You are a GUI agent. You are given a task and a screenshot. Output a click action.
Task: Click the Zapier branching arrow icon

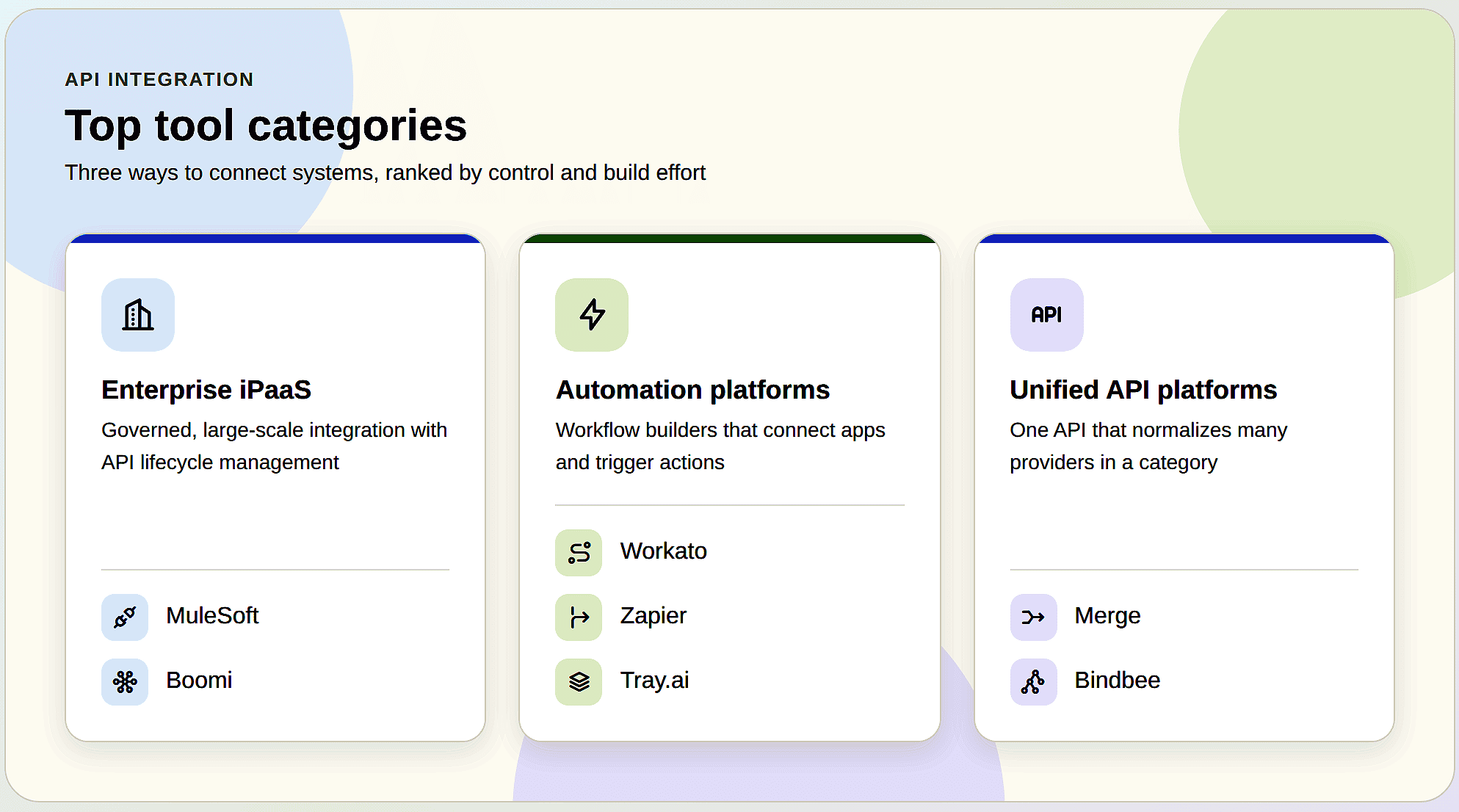tap(579, 617)
